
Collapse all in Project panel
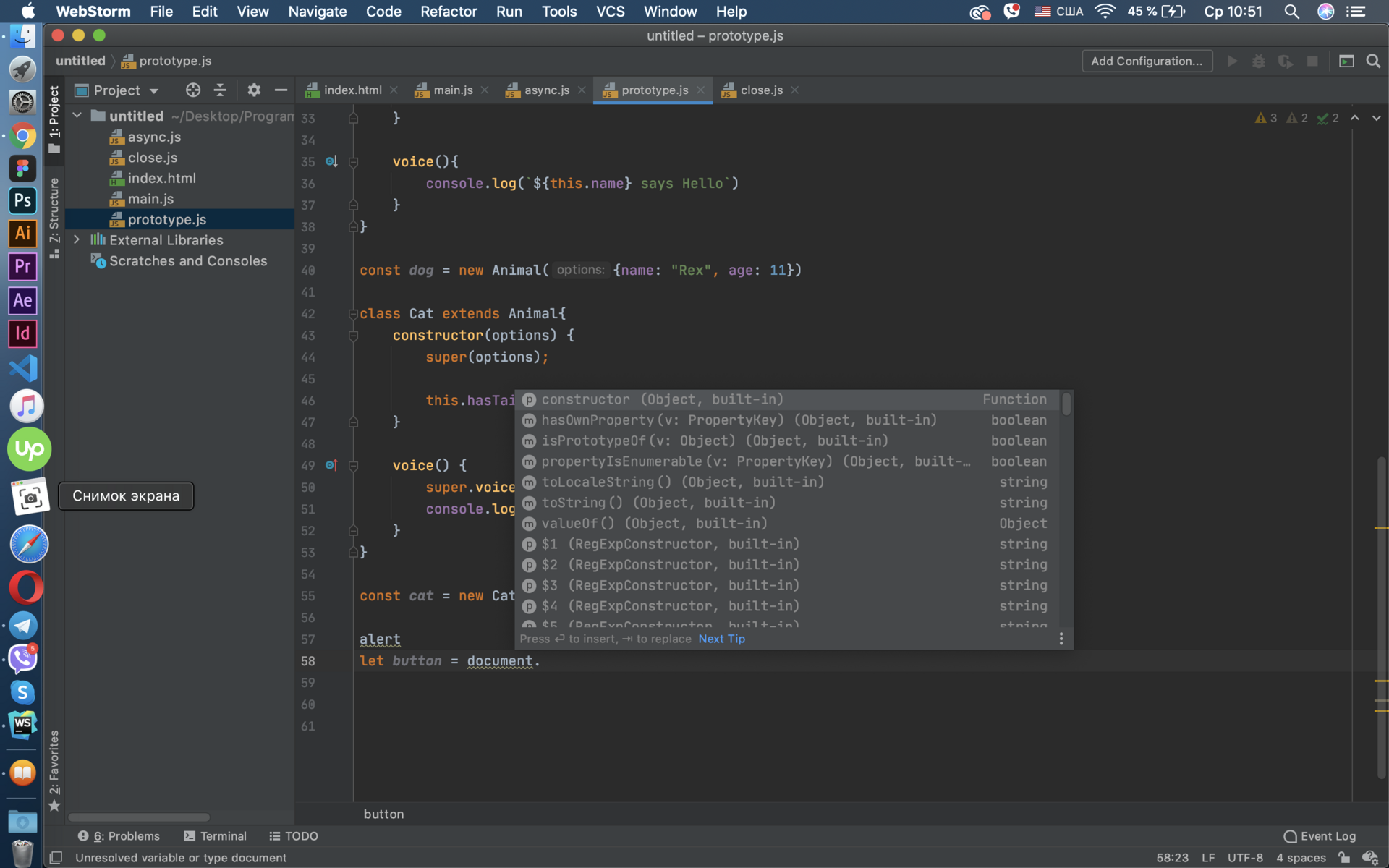pos(220,90)
